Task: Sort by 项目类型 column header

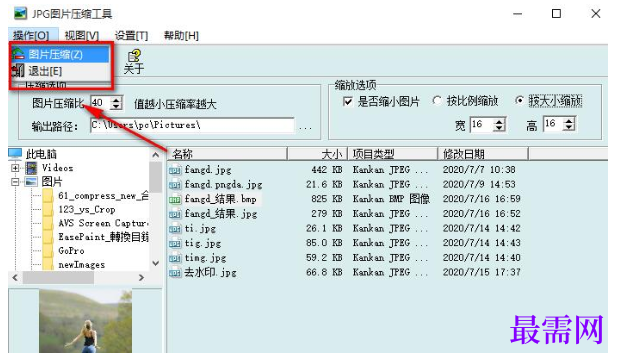Action: point(393,154)
